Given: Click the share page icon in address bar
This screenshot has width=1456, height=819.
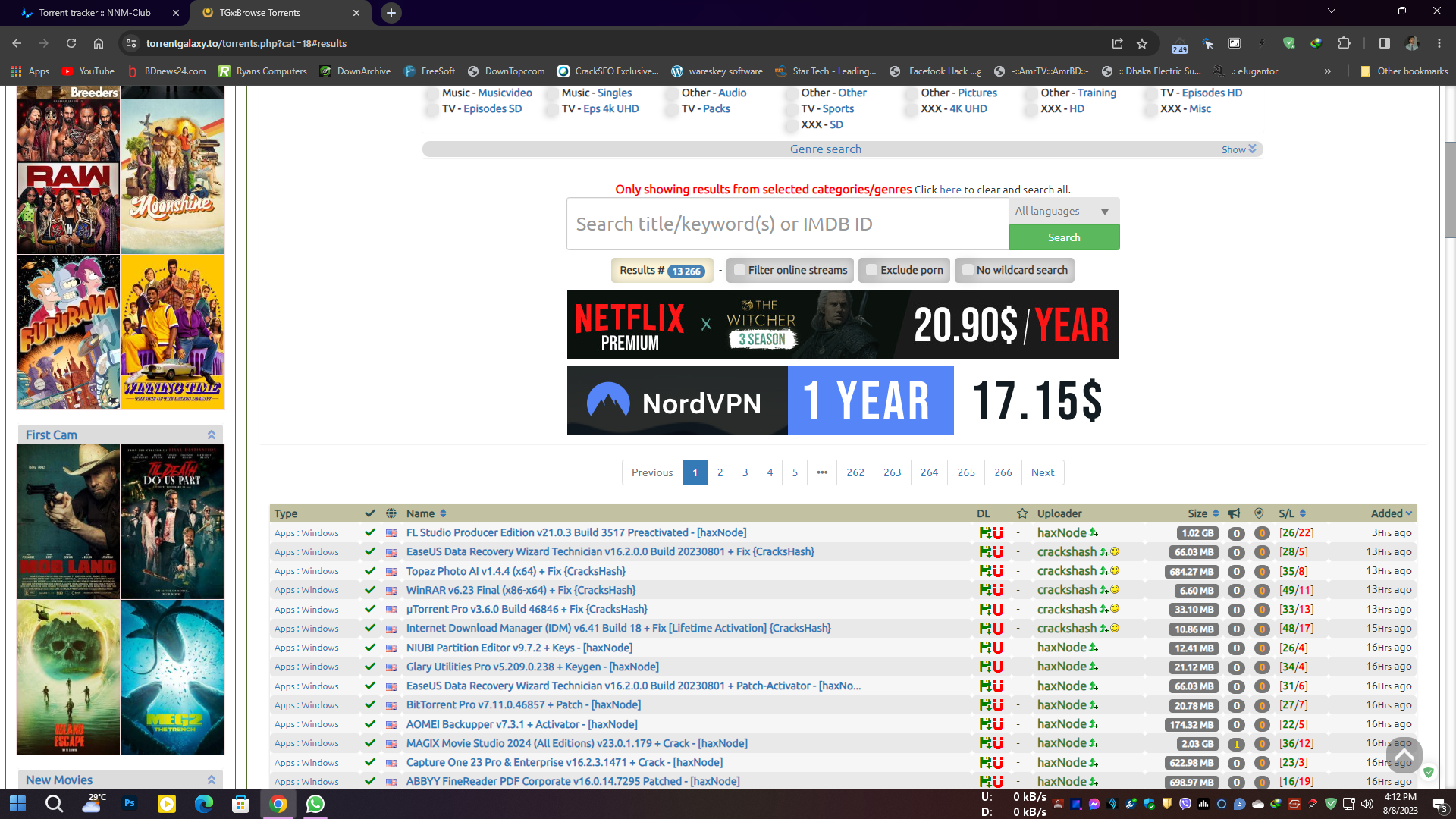Looking at the screenshot, I should point(1117,43).
